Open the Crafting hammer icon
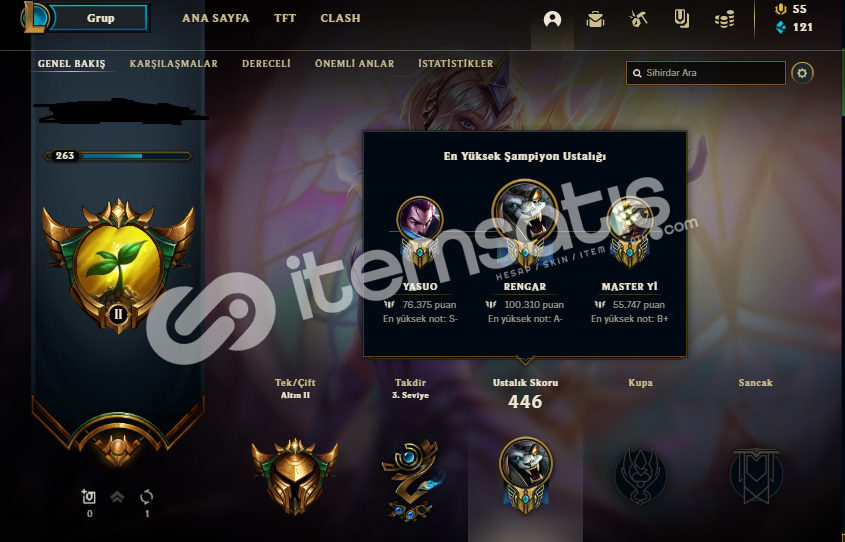The height and width of the screenshot is (542, 845). coord(638,19)
